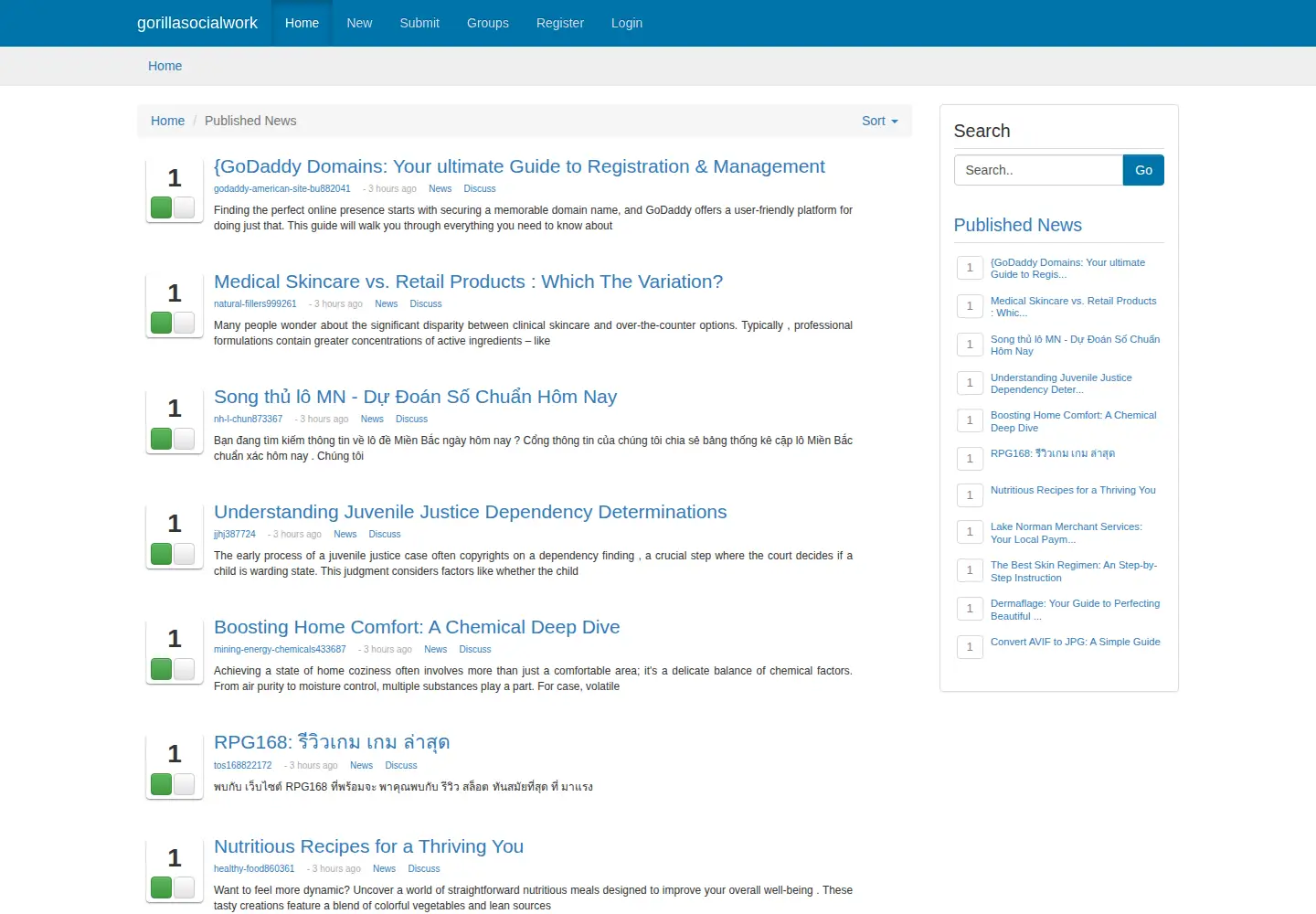Open sidebar link Understanding Juvenile Justice Dependency

(x=1061, y=384)
